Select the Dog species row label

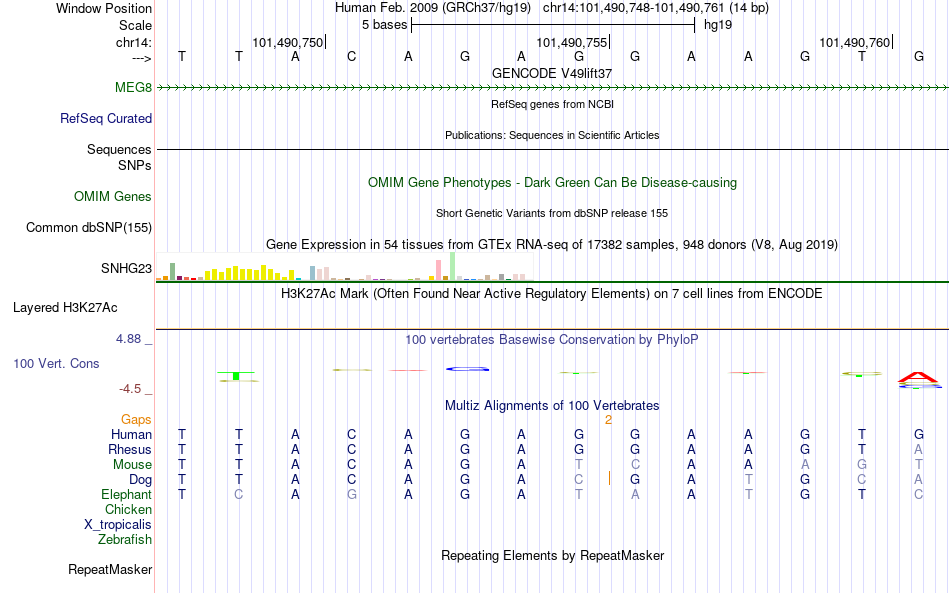point(140,479)
